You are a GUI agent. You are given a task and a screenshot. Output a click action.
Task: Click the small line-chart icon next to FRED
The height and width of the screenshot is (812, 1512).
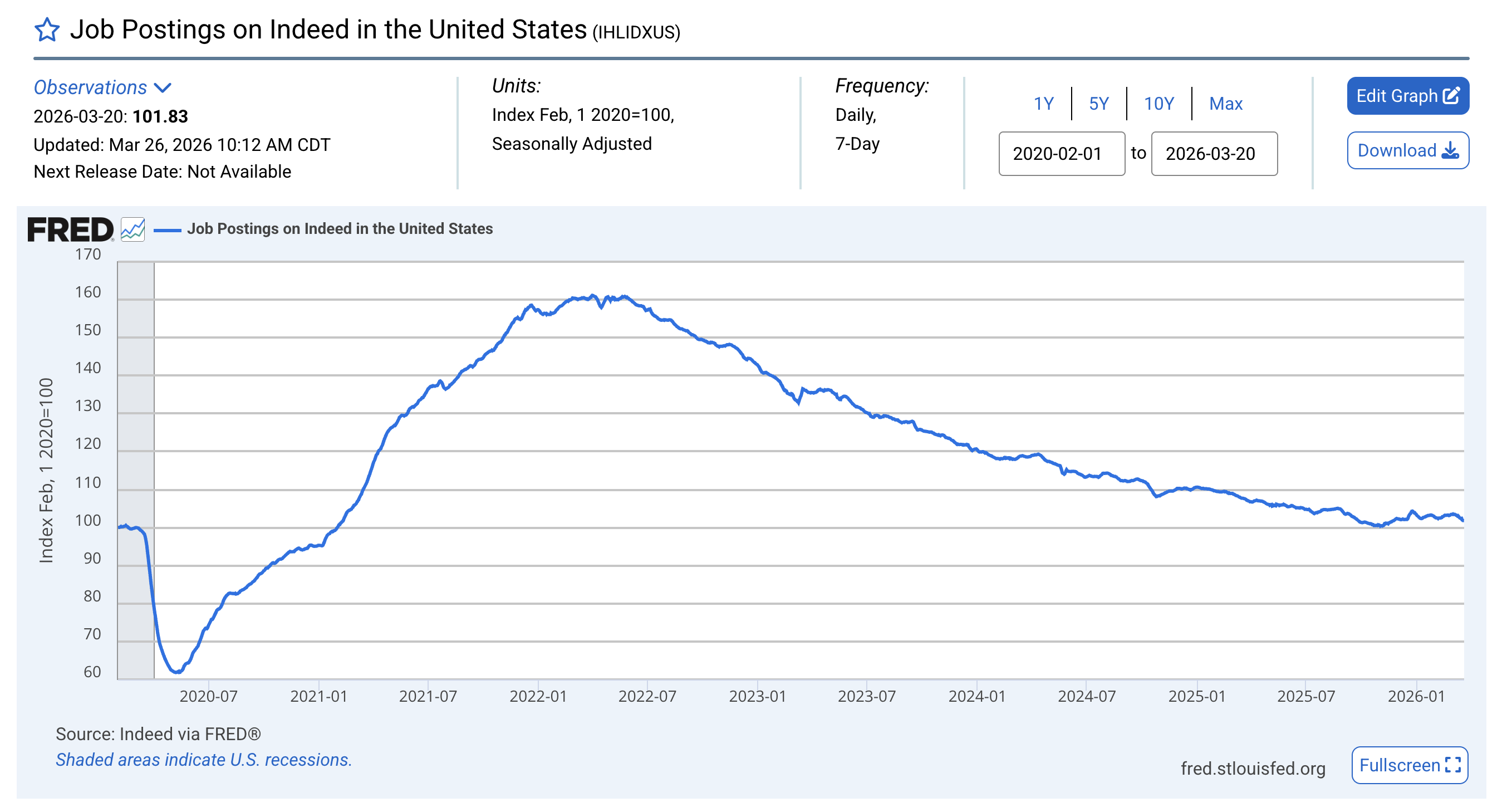coord(132,229)
